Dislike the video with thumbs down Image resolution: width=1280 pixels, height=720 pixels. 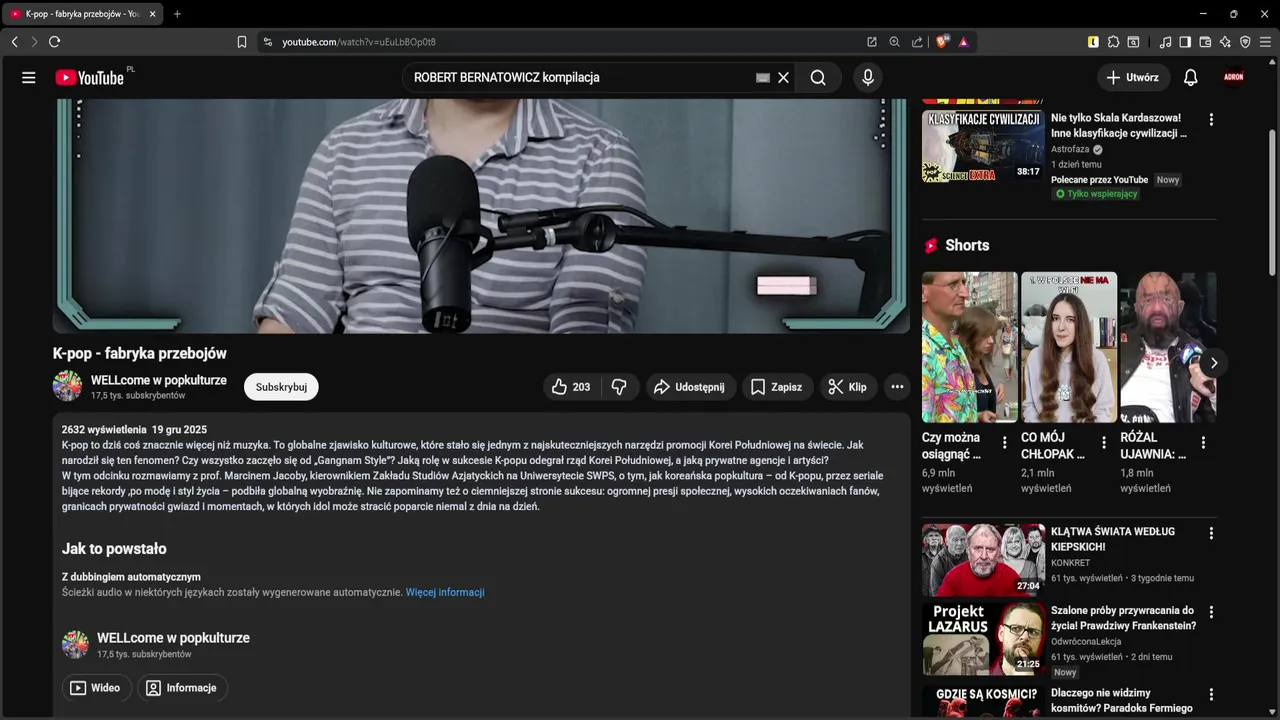click(620, 387)
